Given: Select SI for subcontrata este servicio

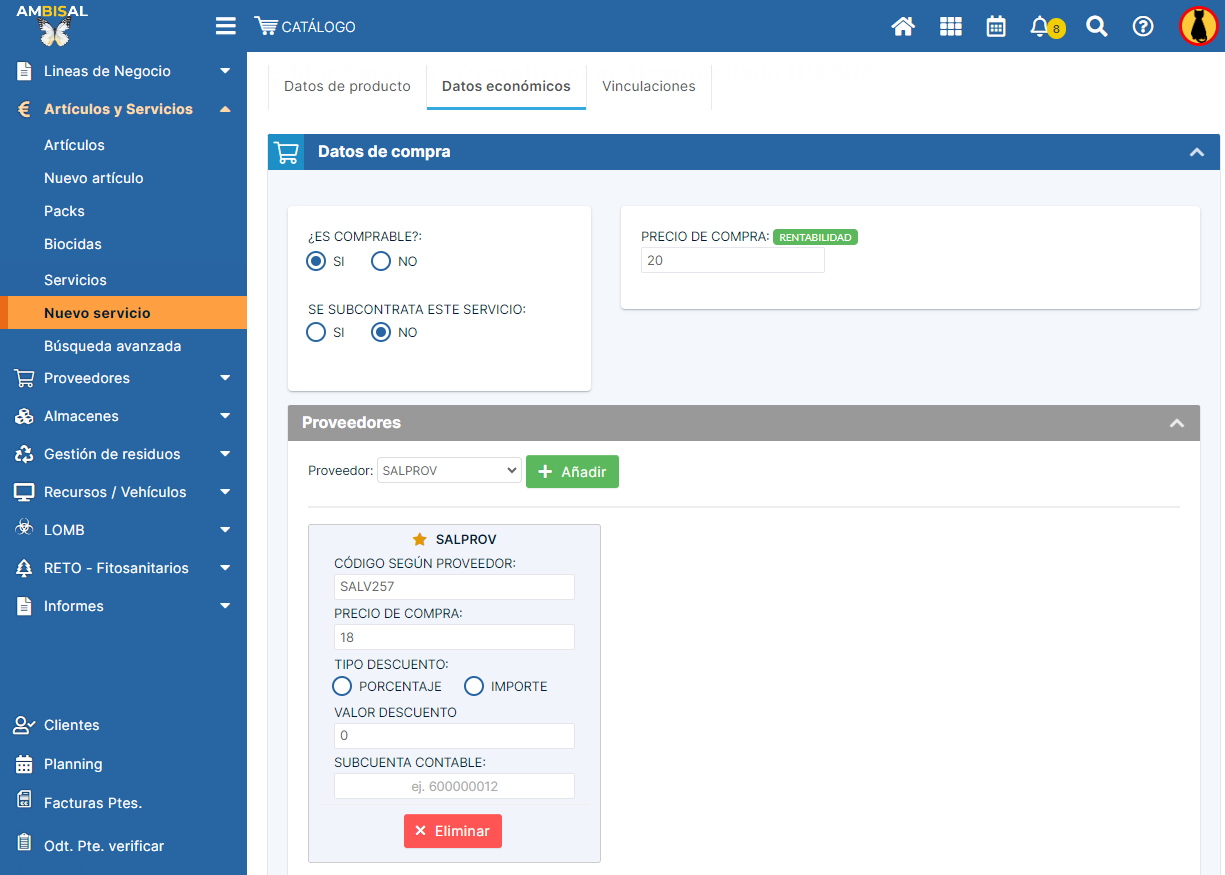Looking at the screenshot, I should click(316, 332).
